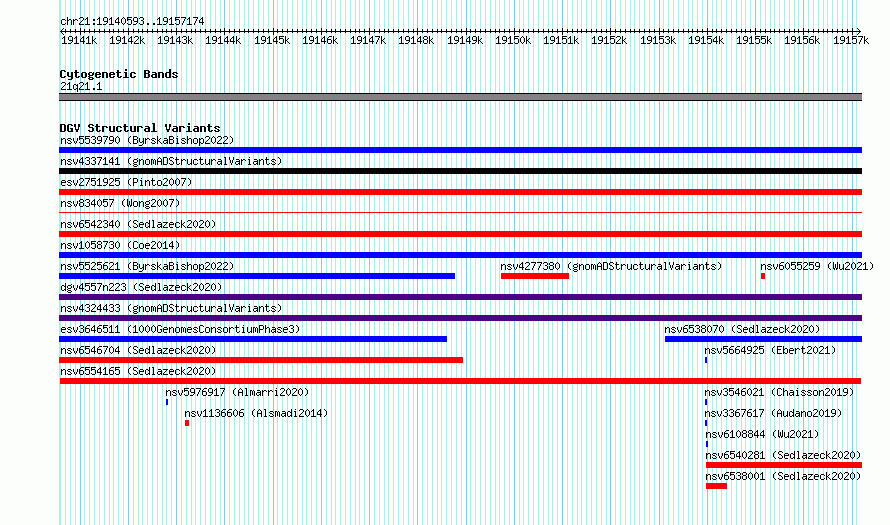
Task: Click the 19155k ruler tick label
Action: pyautogui.click(x=754, y=40)
